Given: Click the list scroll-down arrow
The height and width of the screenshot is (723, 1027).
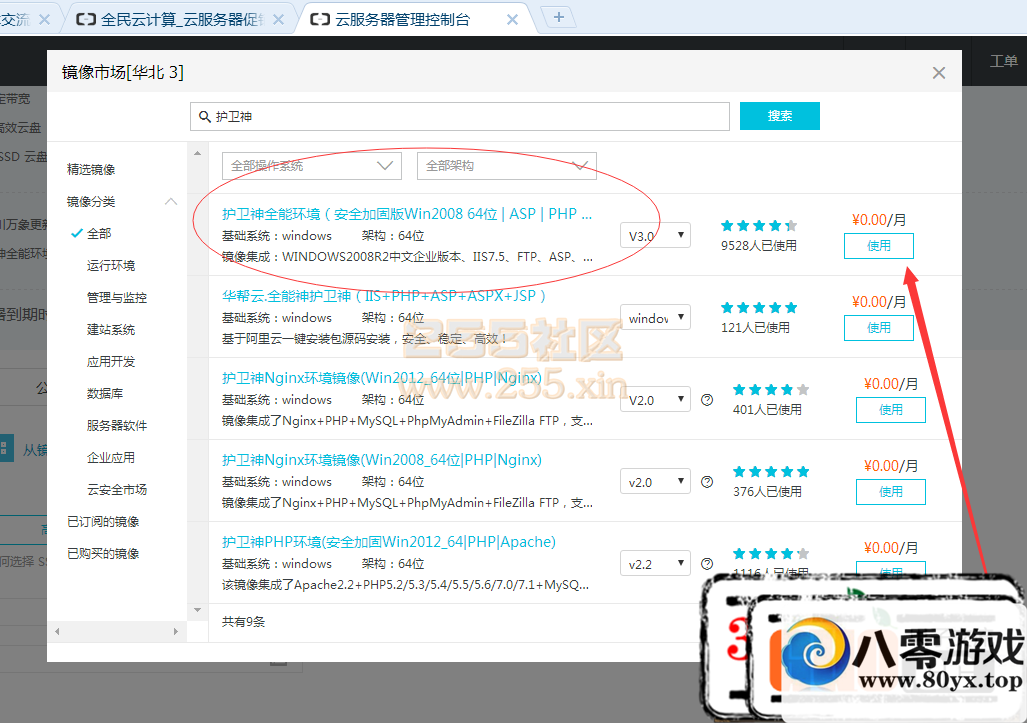Looking at the screenshot, I should 197,610.
